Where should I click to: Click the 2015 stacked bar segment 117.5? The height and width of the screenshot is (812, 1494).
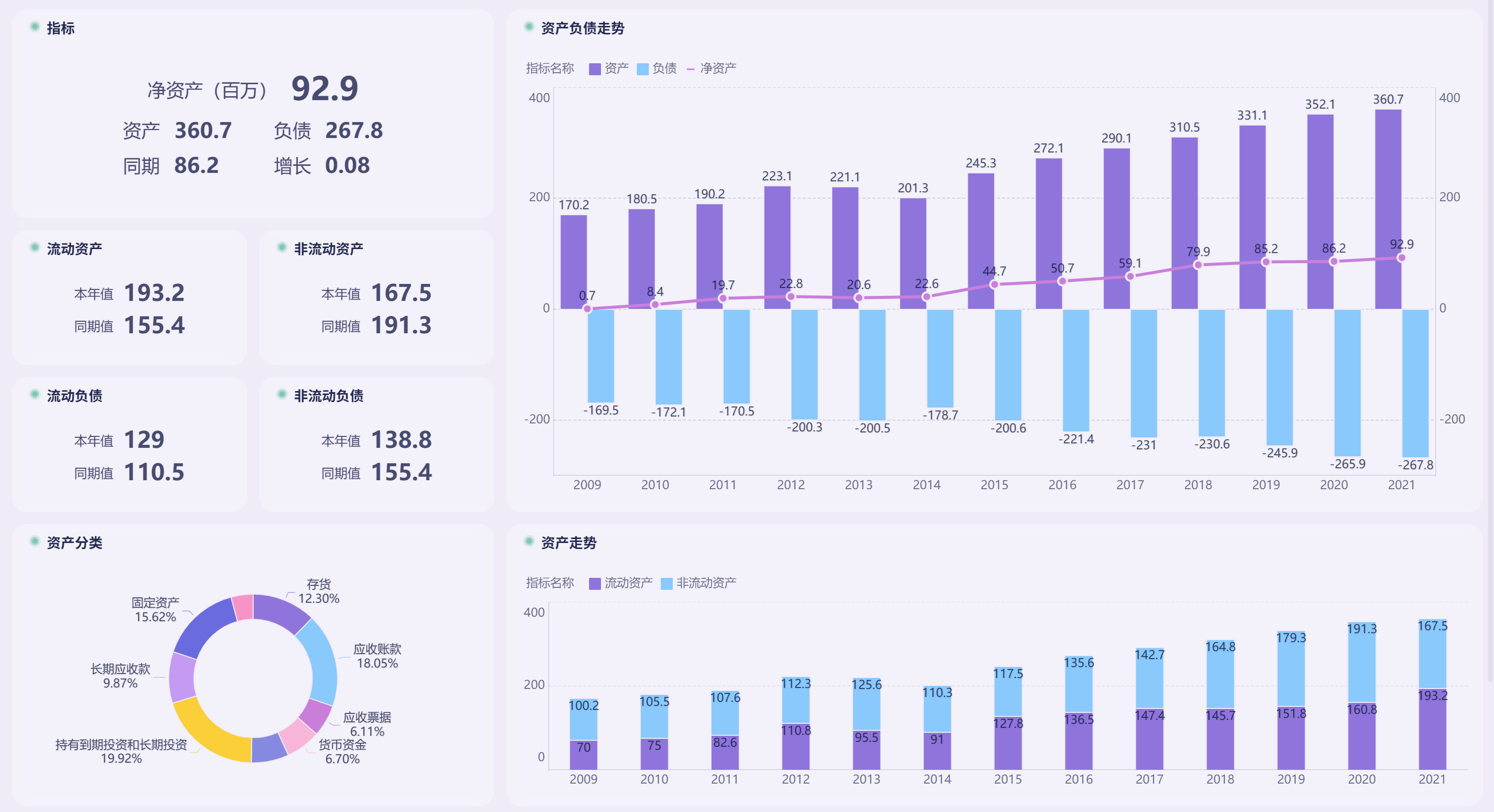1008,692
